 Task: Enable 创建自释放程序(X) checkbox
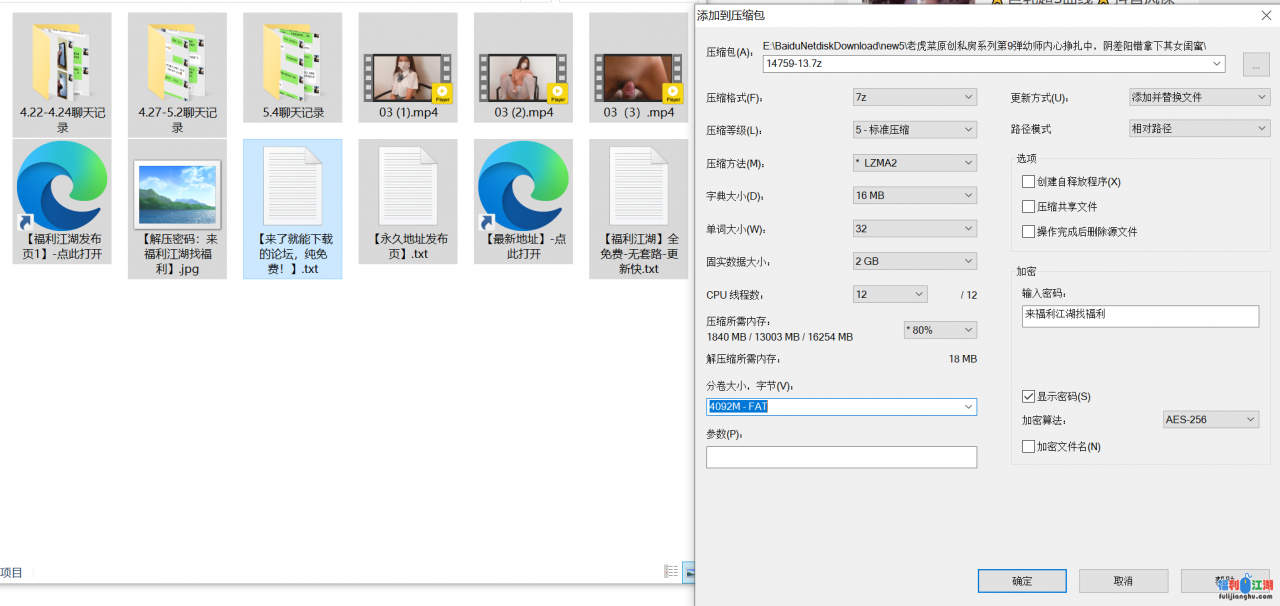pos(1029,182)
